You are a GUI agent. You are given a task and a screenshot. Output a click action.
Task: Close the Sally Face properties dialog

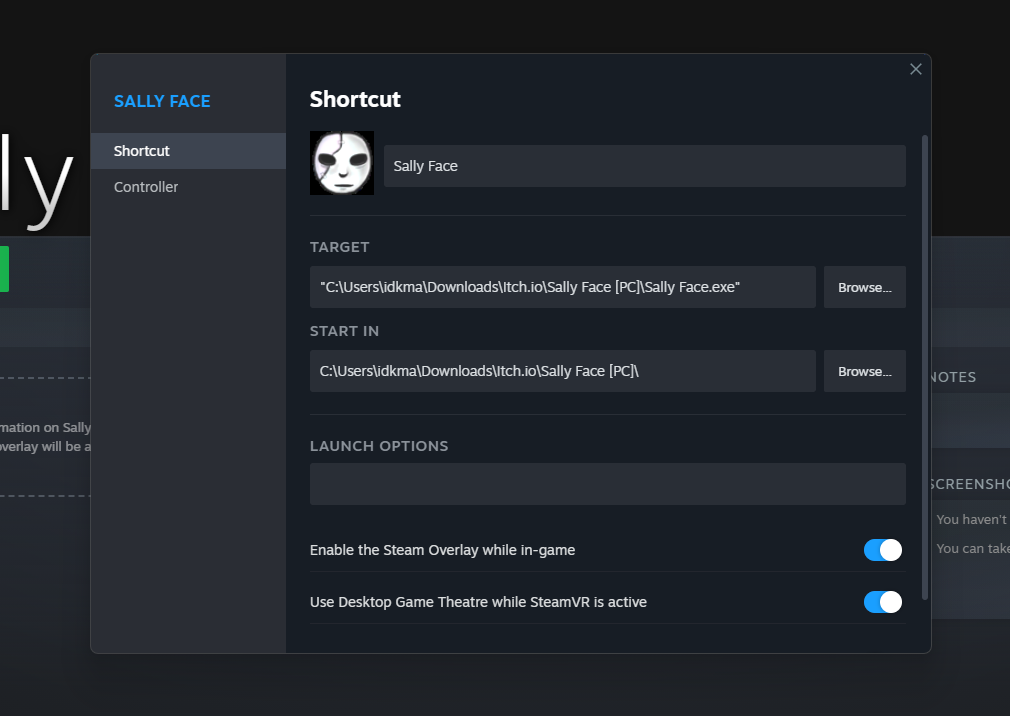(915, 69)
